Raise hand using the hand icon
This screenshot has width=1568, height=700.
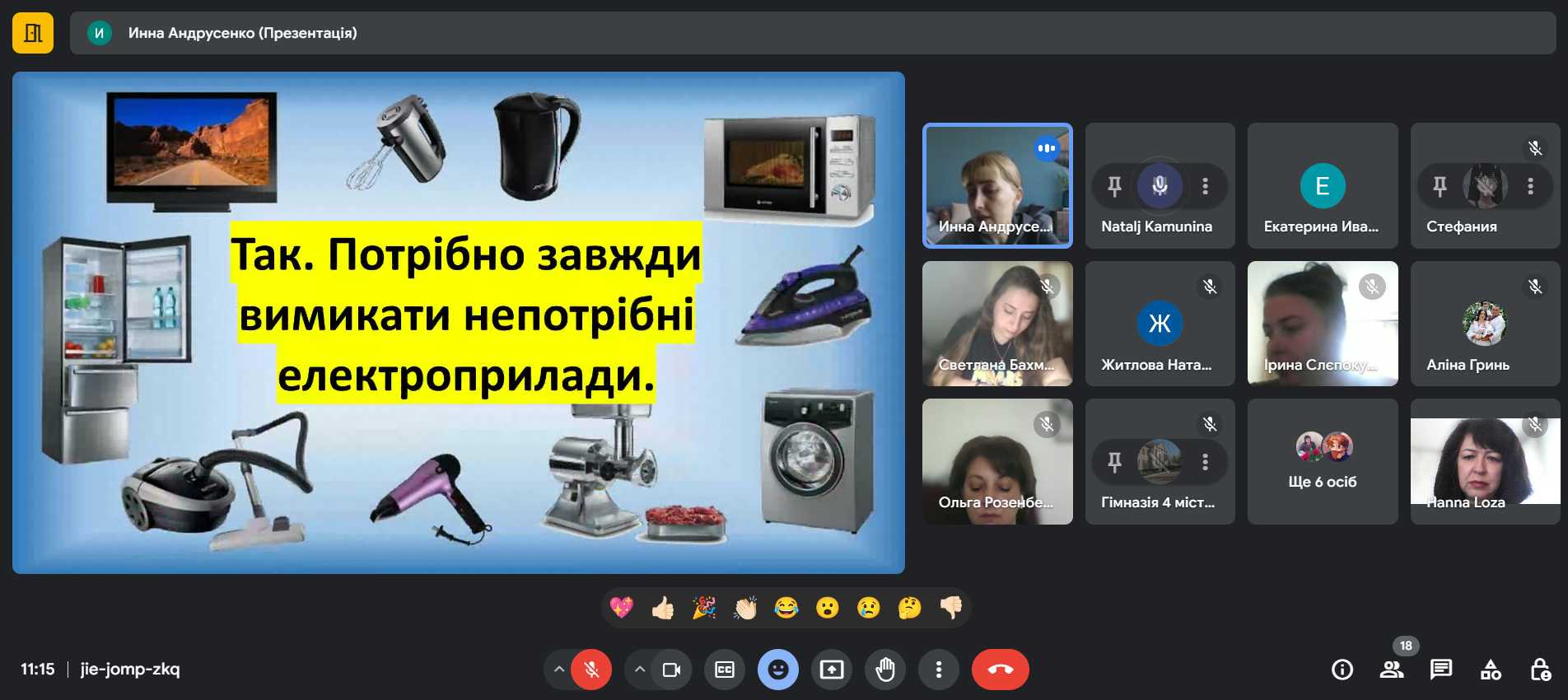click(x=885, y=670)
